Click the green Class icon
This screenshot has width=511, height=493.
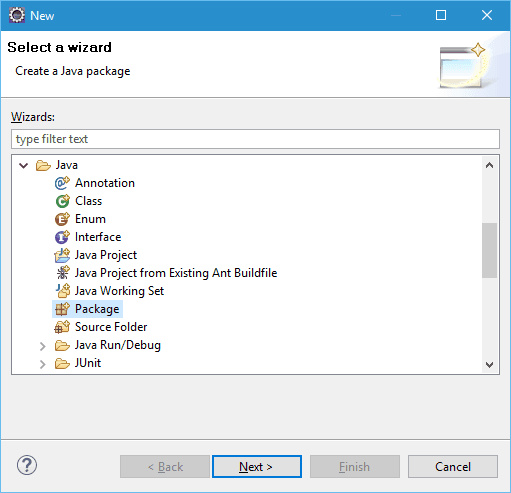[62, 201]
